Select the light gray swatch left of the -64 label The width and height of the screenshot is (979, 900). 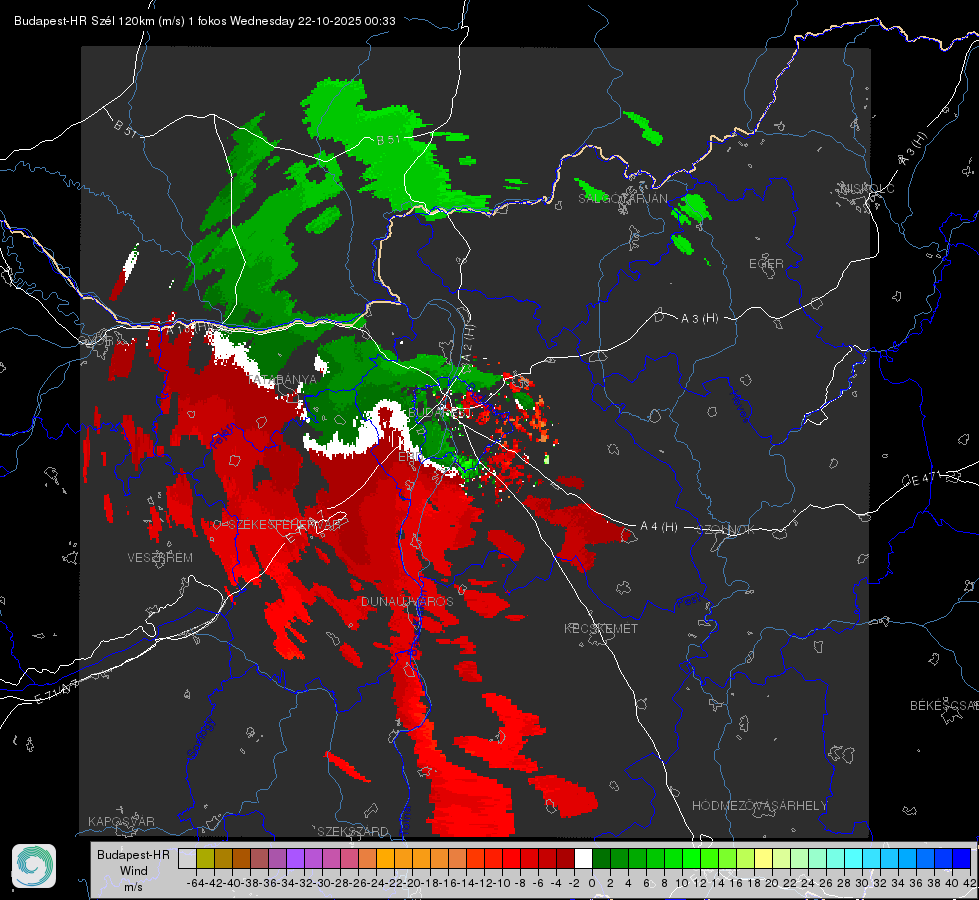pyautogui.click(x=187, y=858)
